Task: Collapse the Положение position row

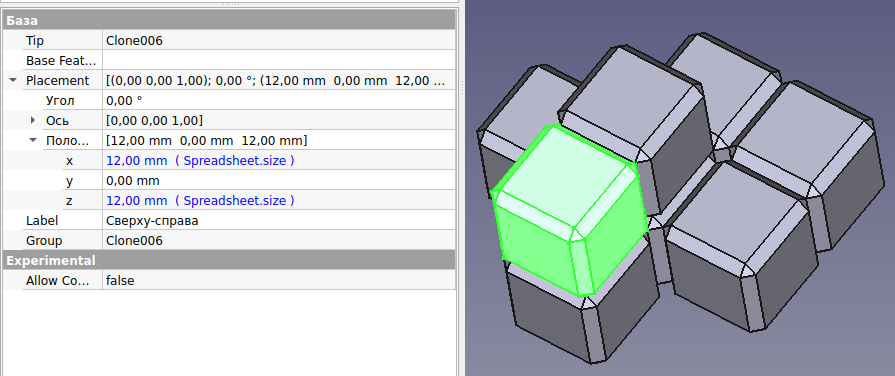Action: 33,140
